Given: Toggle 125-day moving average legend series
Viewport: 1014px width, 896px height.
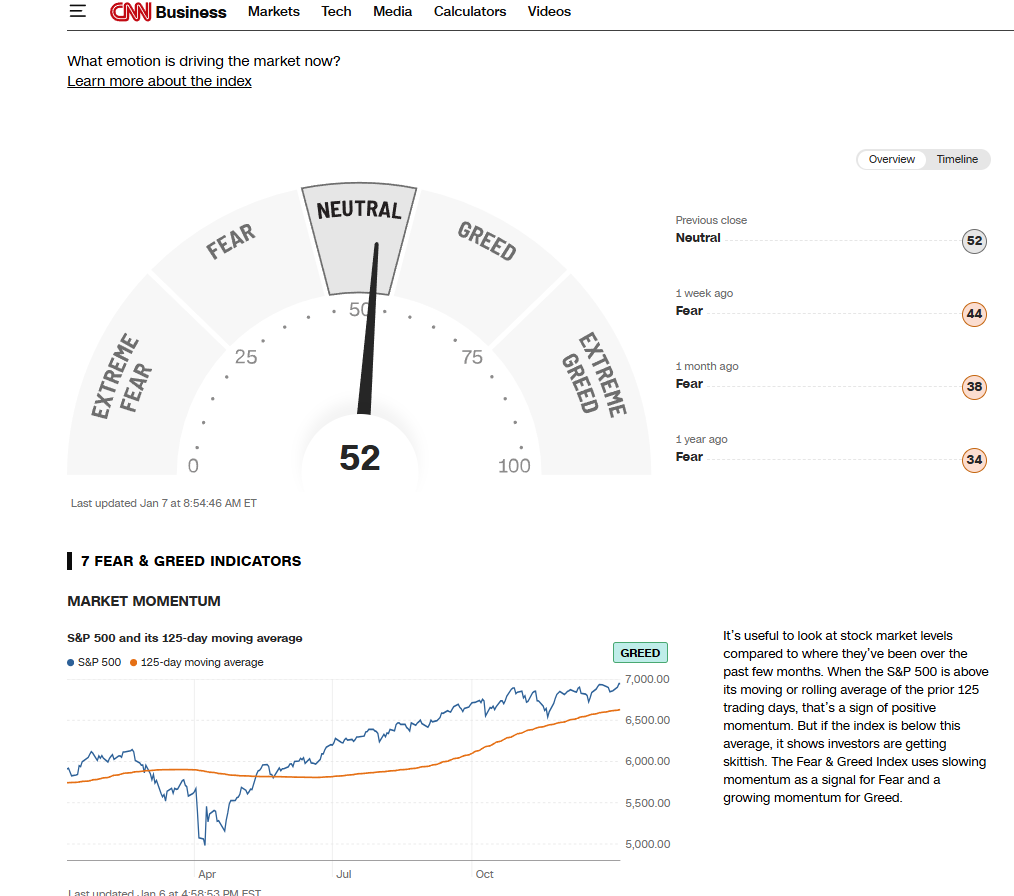Looking at the screenshot, I should point(198,662).
